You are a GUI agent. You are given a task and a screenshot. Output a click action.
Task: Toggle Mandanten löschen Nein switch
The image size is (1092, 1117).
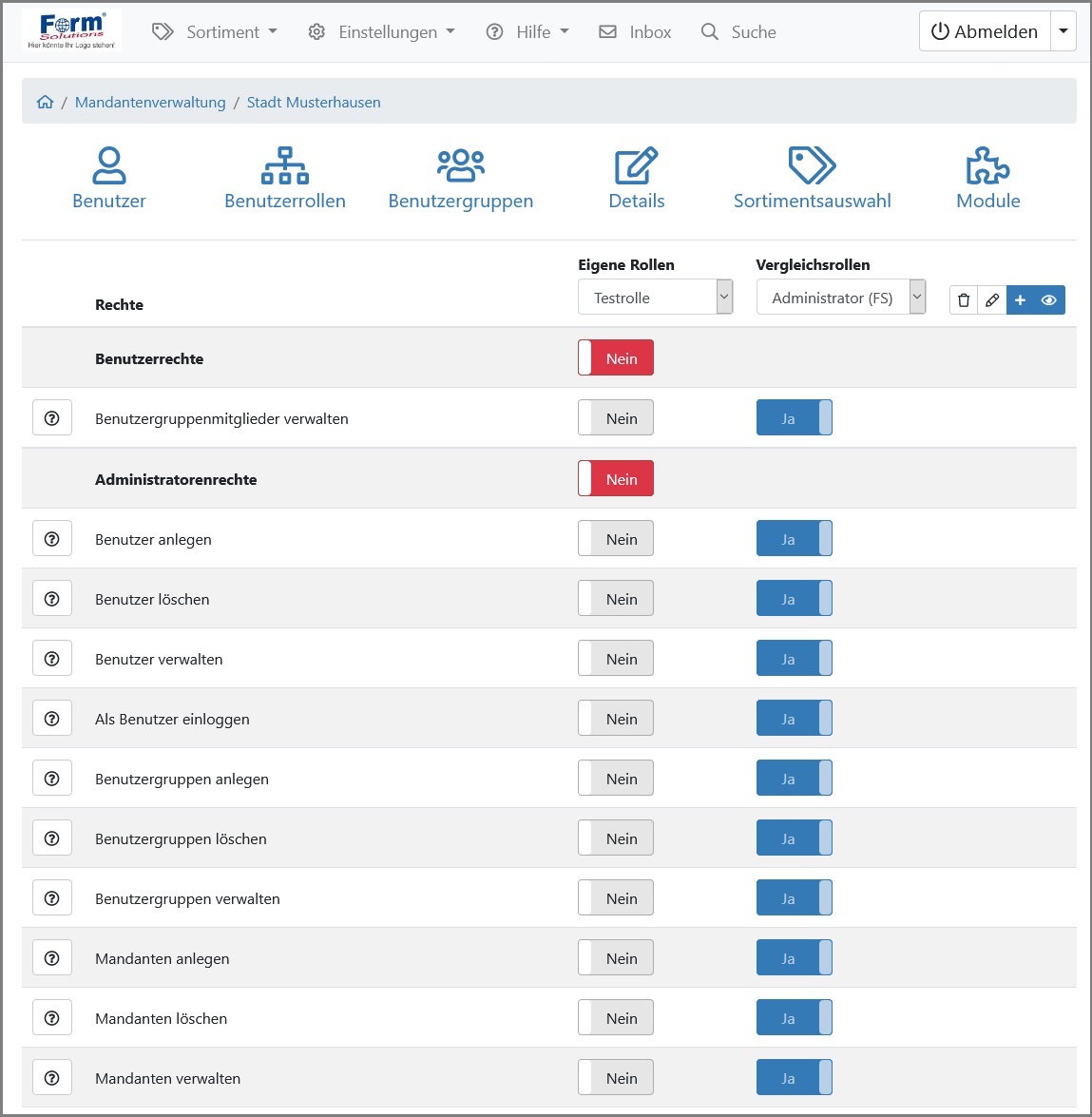point(616,1018)
